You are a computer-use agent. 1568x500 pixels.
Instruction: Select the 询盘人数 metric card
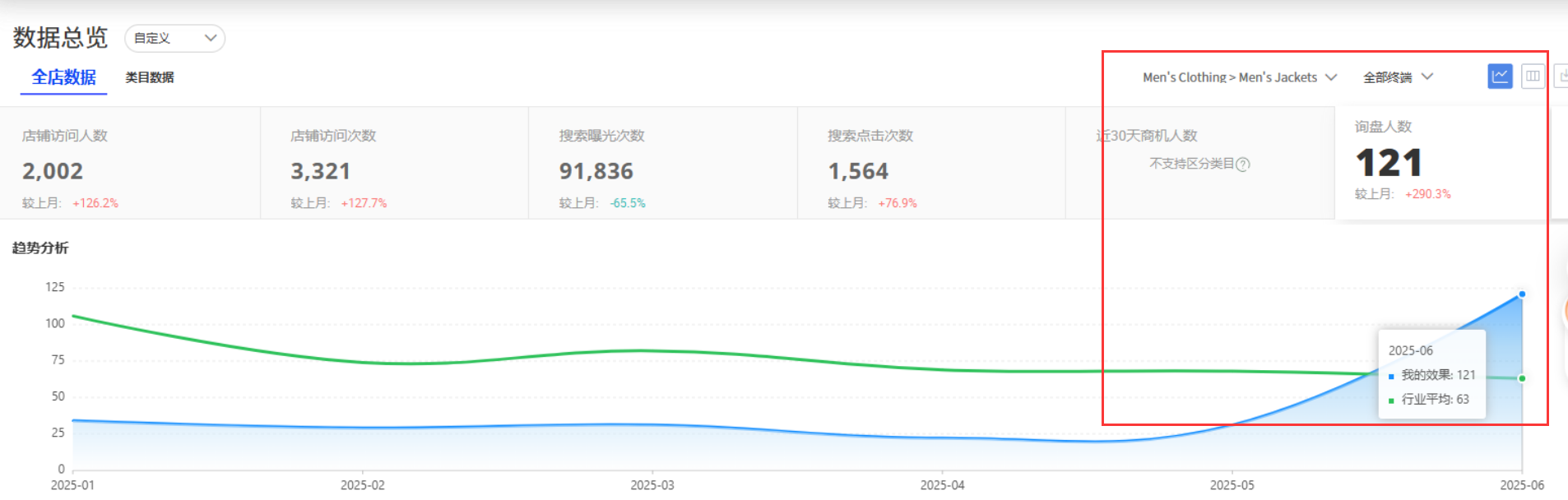click(x=1440, y=163)
